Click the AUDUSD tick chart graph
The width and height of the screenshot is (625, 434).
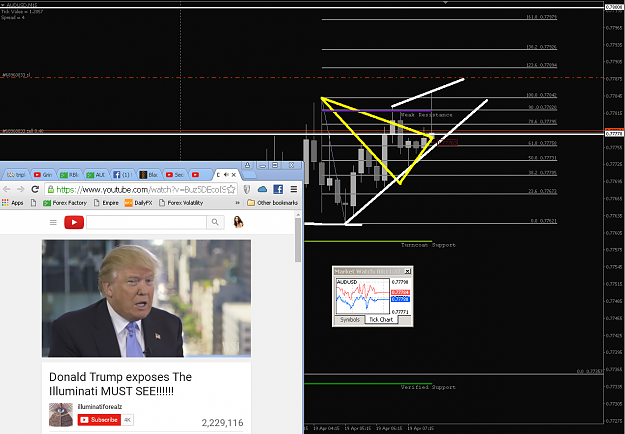362,296
